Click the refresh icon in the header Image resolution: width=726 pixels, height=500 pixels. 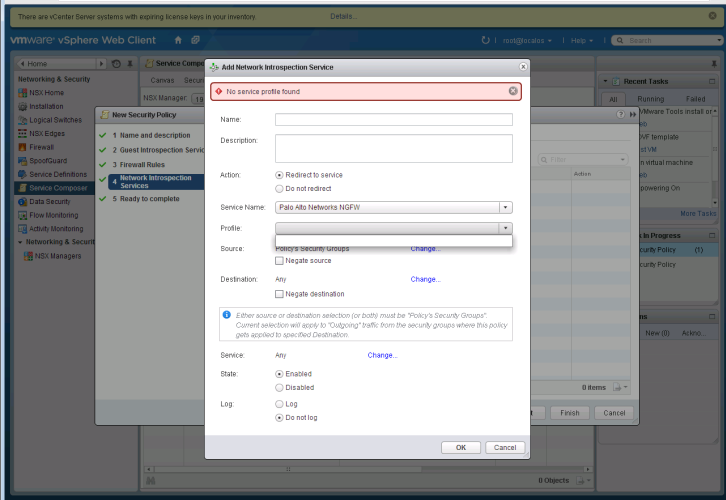pyautogui.click(x=485, y=40)
